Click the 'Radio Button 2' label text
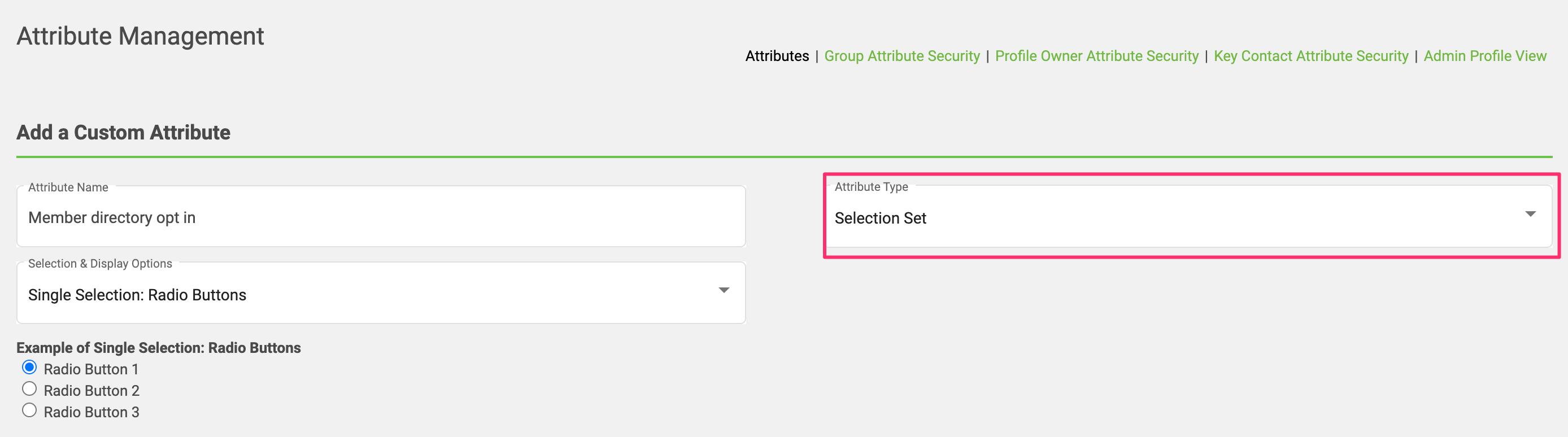Screen dimensions: 1568x437 tap(92, 391)
